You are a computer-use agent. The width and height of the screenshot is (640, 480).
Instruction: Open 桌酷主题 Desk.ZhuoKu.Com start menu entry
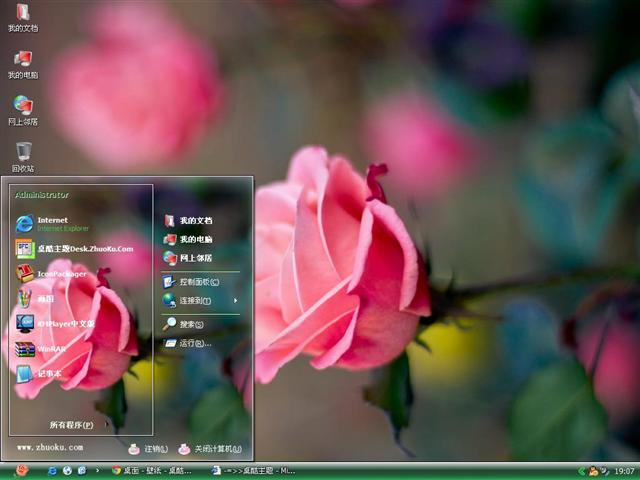pos(75,249)
